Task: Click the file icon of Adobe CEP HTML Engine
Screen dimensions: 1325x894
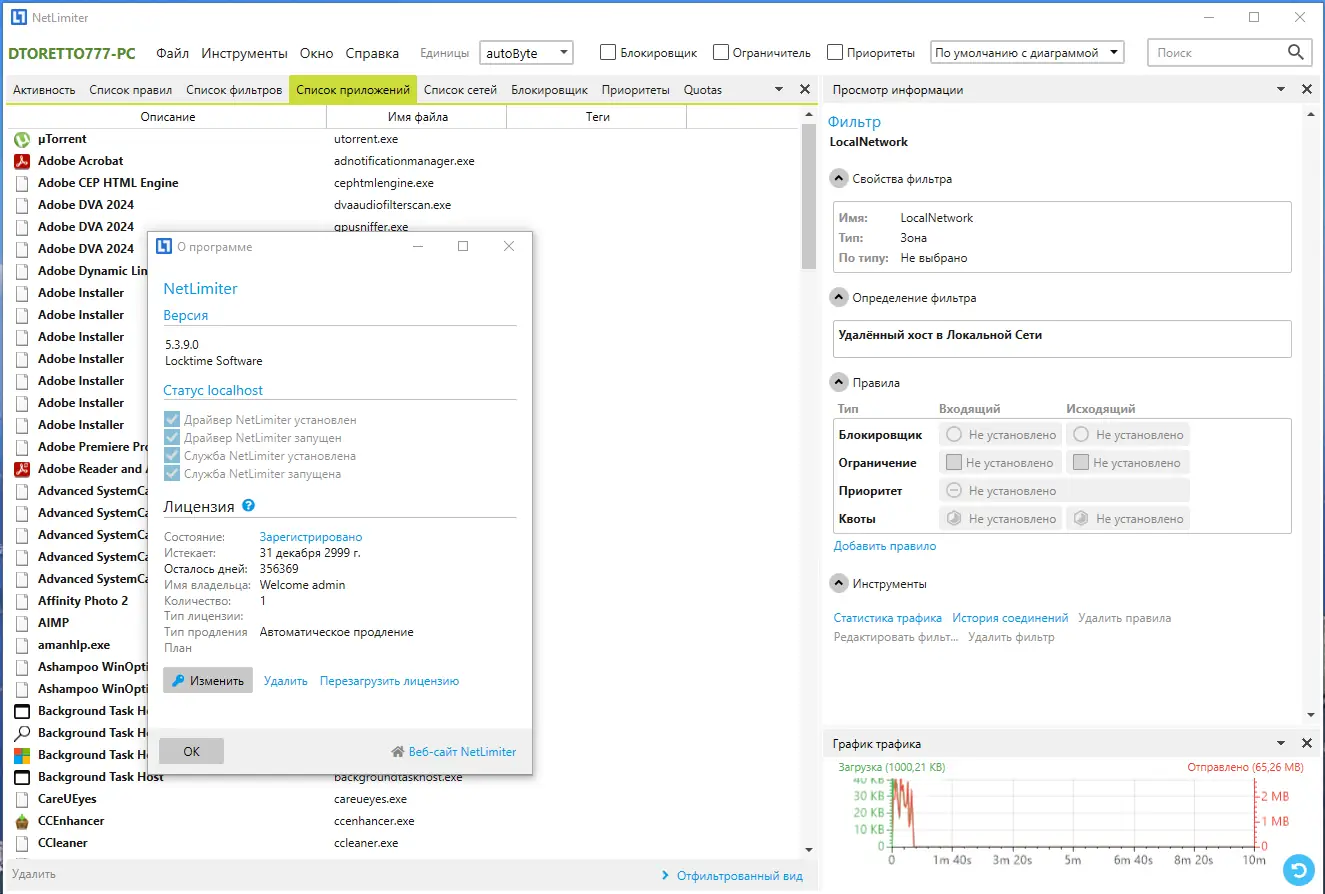Action: pyautogui.click(x=22, y=183)
